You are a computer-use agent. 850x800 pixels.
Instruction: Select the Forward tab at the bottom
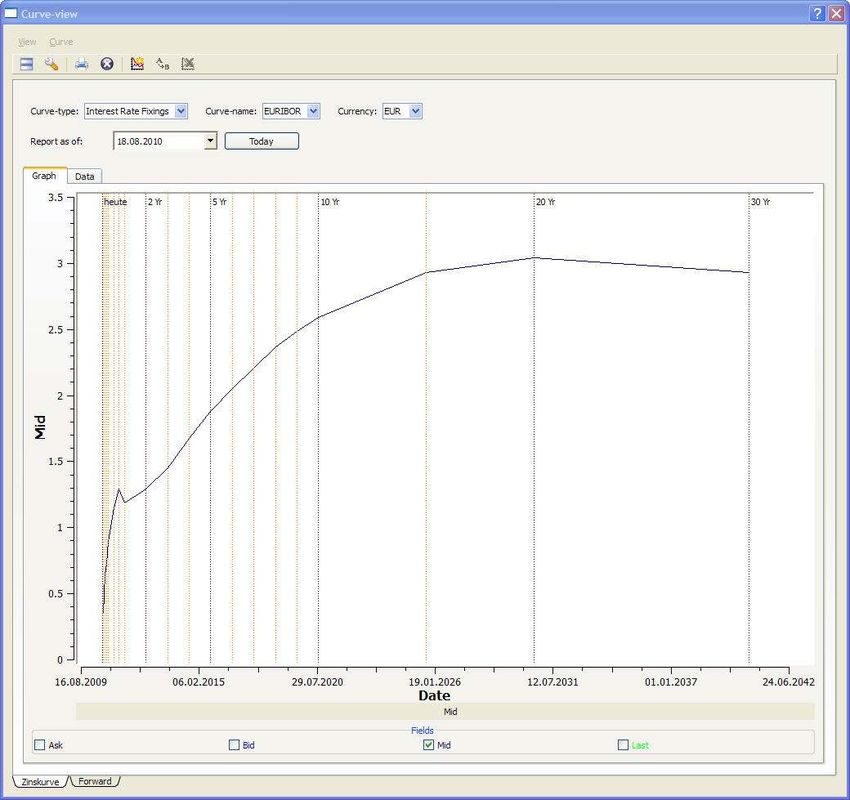tap(95, 781)
